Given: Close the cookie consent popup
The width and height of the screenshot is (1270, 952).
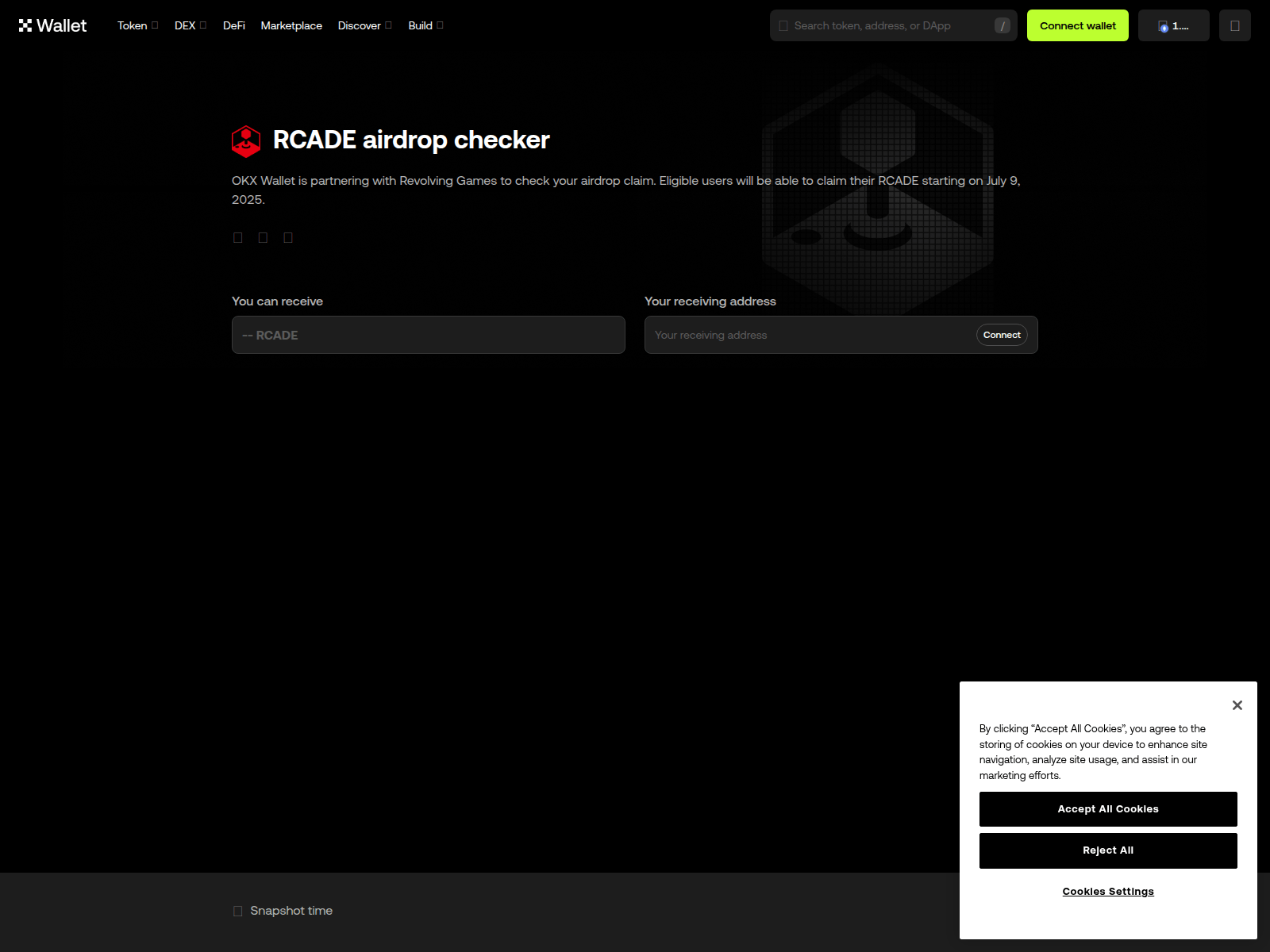Looking at the screenshot, I should click(1237, 705).
